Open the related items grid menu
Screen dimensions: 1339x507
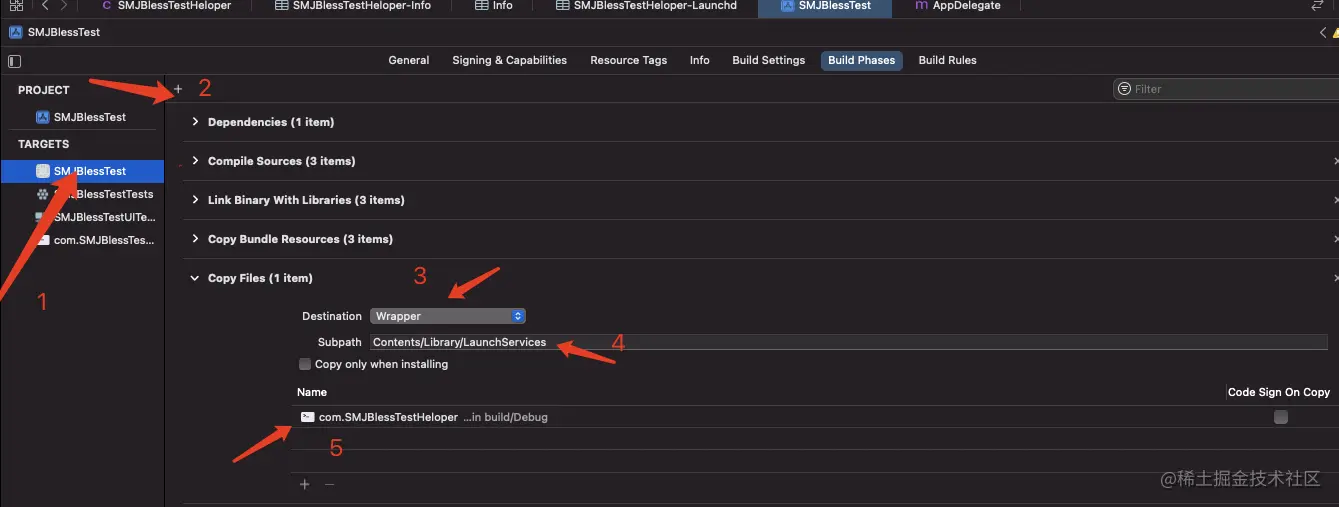[15, 5]
